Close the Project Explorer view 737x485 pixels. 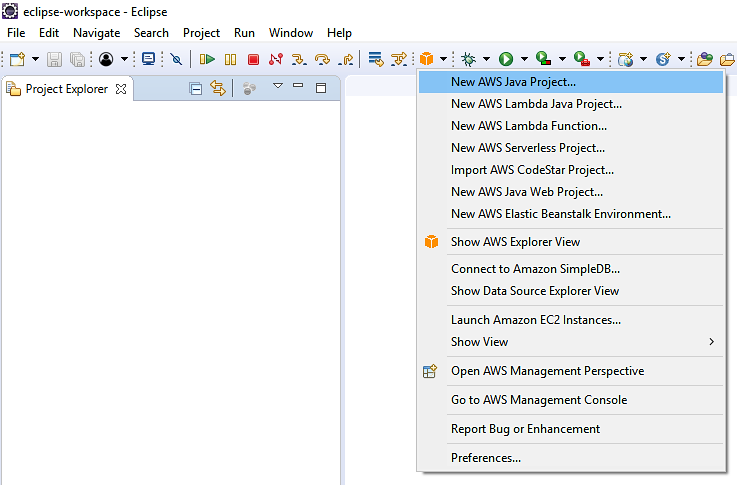[121, 89]
